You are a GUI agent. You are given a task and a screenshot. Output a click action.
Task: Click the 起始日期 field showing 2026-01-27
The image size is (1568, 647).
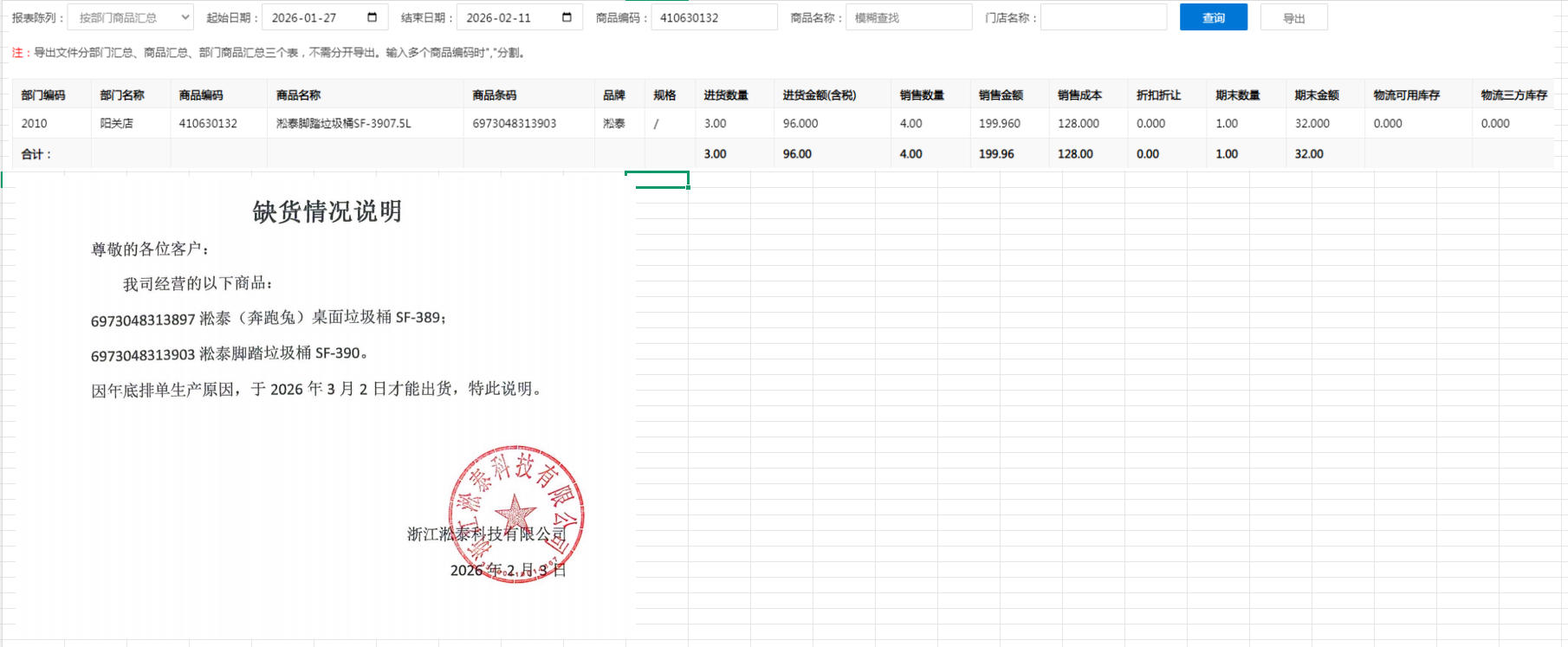[312, 17]
